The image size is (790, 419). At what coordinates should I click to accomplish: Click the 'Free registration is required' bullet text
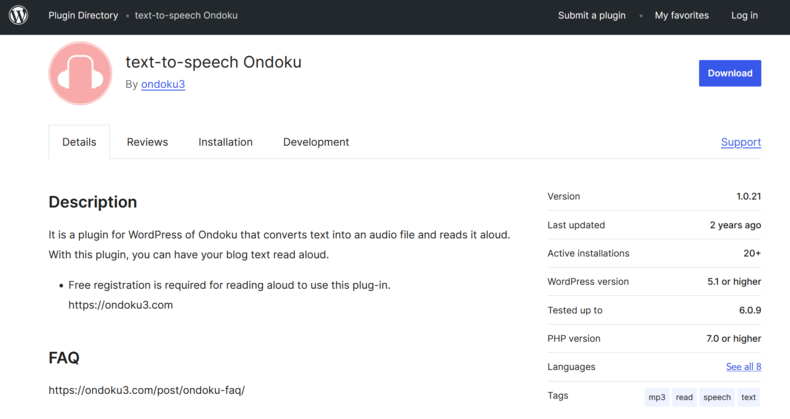[x=229, y=285]
